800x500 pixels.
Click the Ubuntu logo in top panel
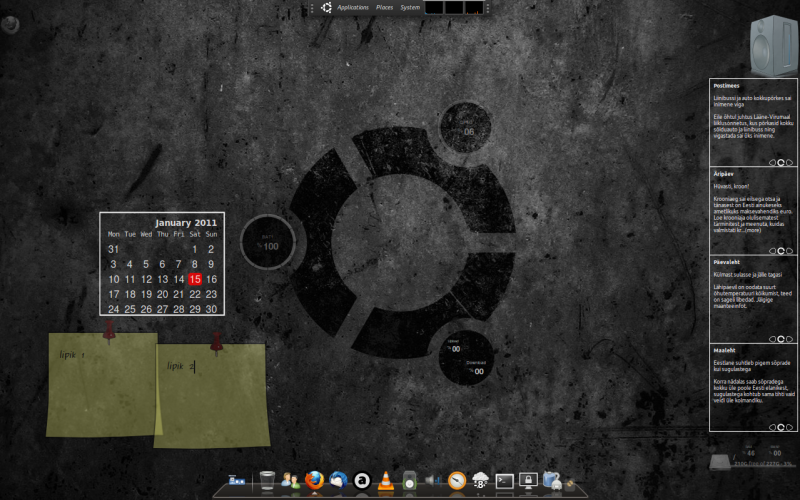click(x=327, y=7)
